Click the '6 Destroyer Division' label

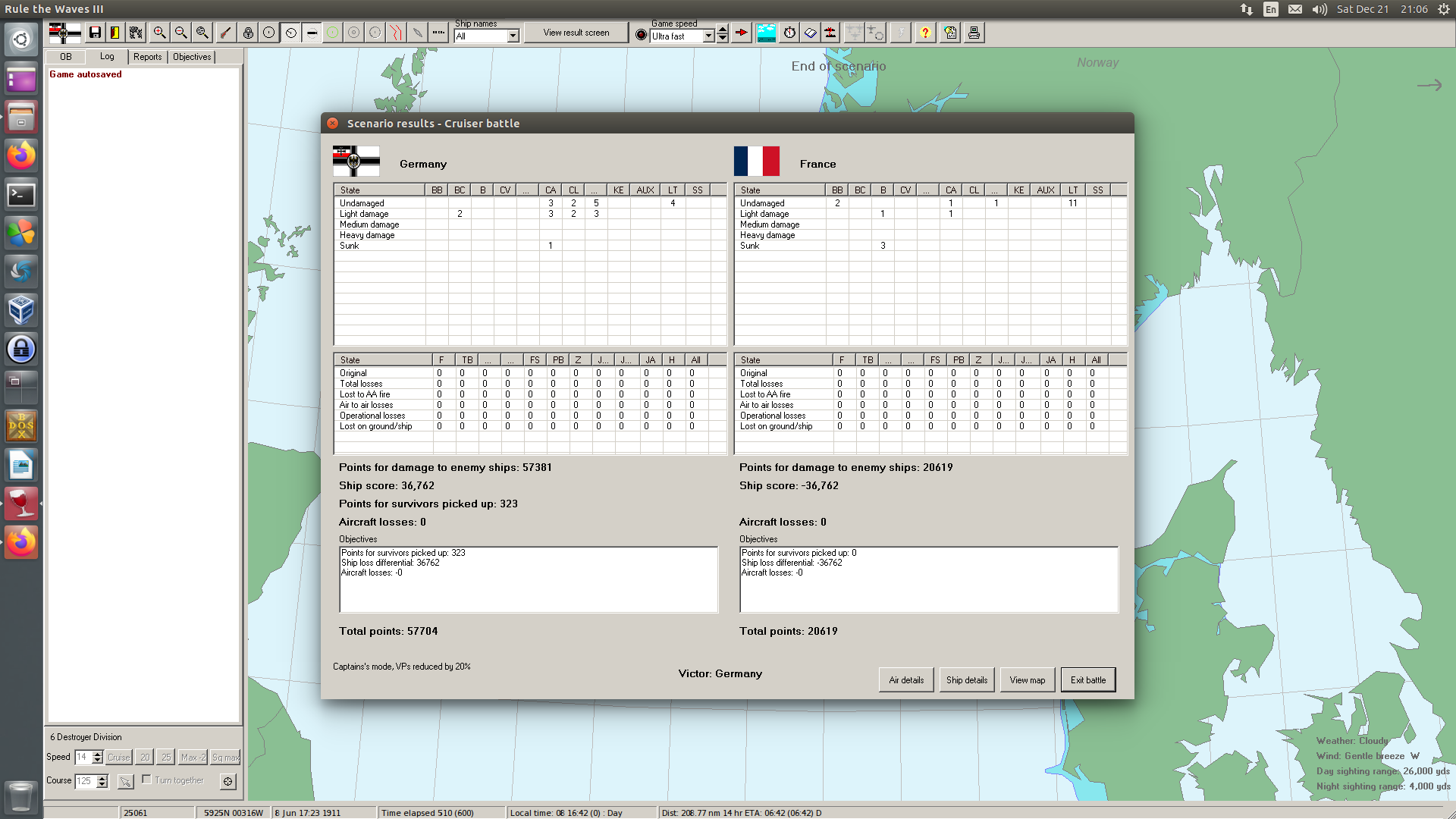[x=86, y=737]
